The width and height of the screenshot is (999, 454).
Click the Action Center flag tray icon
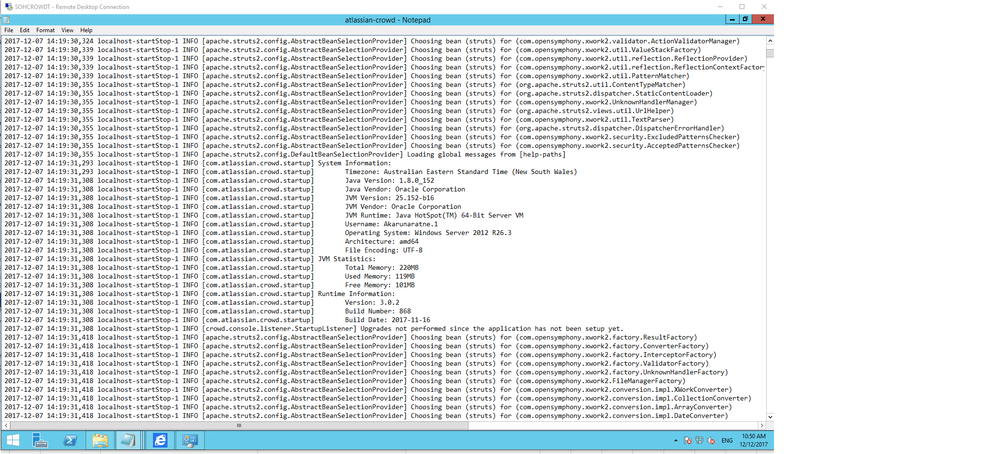point(687,441)
